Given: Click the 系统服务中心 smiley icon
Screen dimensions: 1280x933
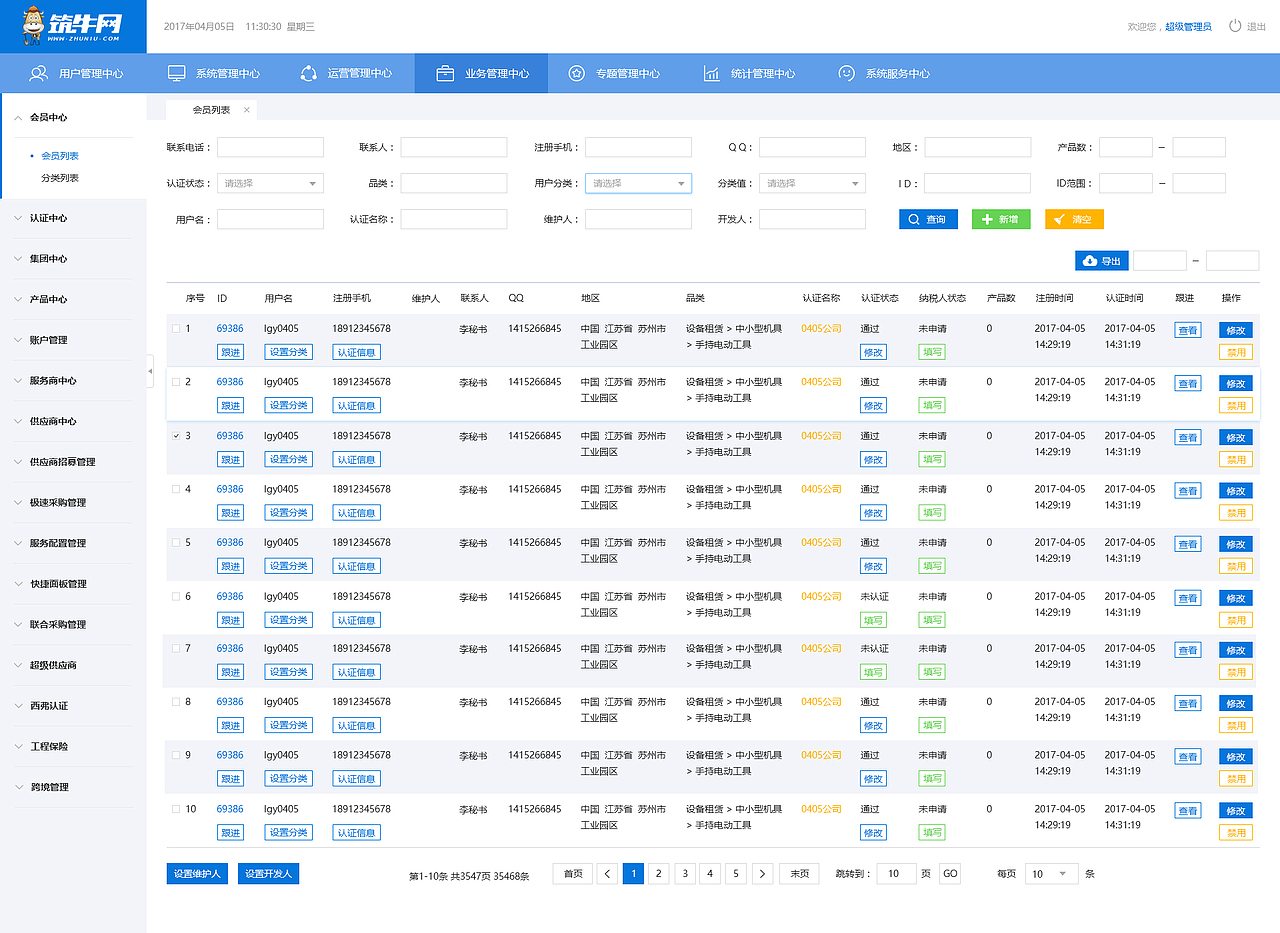Looking at the screenshot, I should (847, 73).
